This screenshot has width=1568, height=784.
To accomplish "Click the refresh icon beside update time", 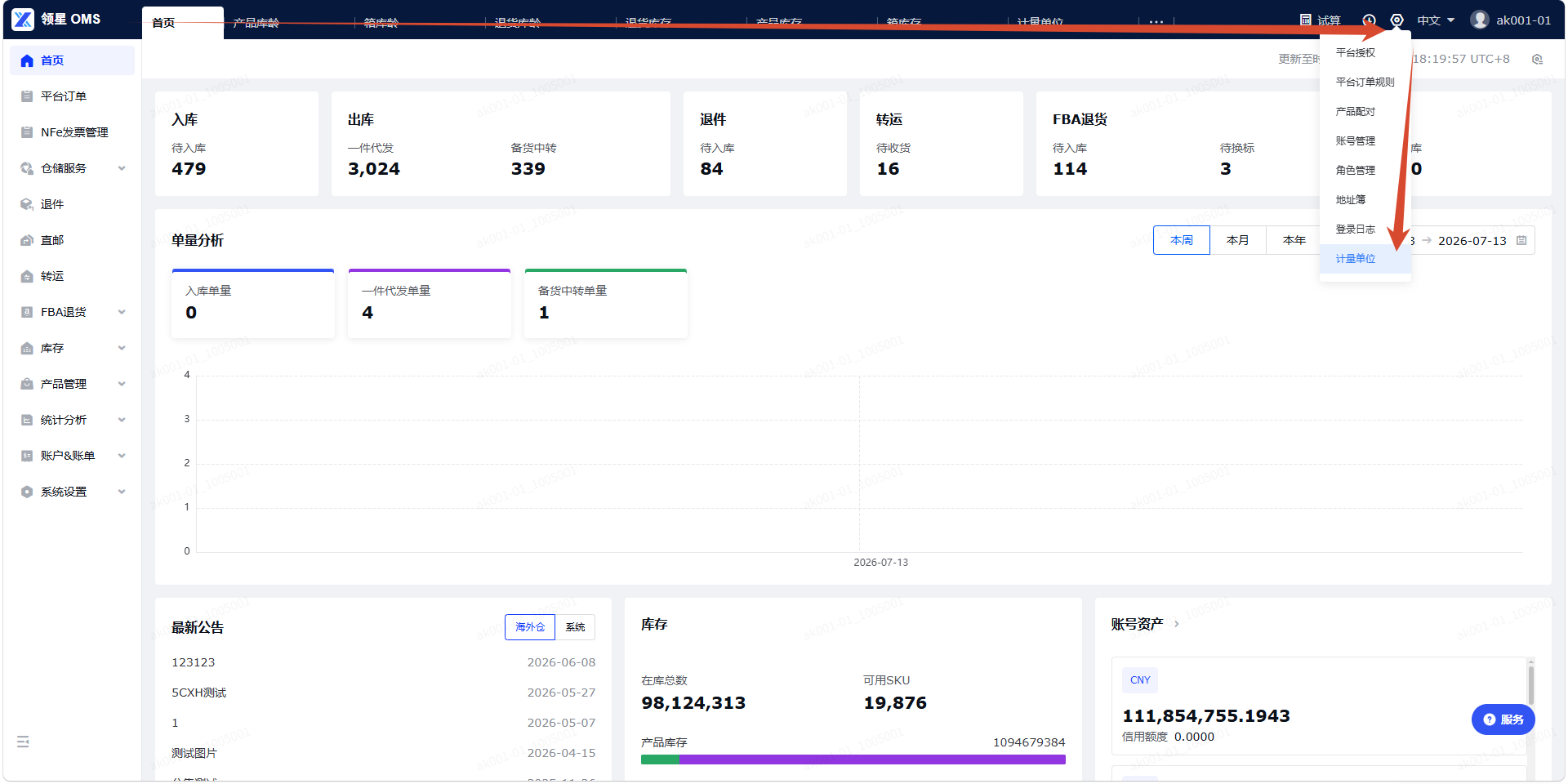I will (x=1538, y=60).
